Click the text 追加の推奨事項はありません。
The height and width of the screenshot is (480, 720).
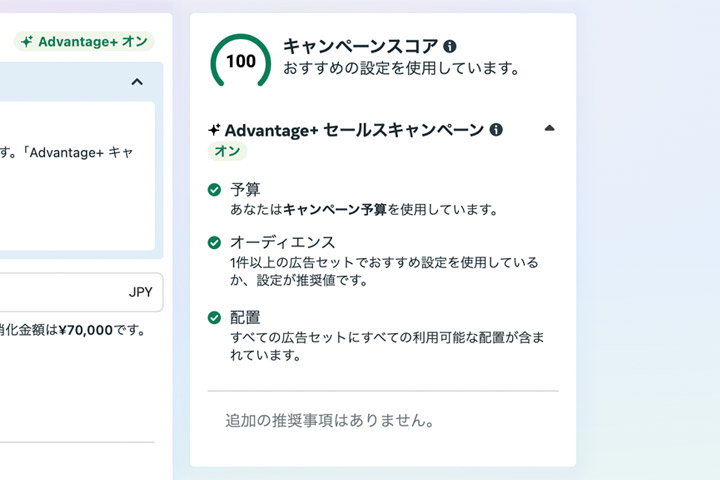click(x=330, y=420)
